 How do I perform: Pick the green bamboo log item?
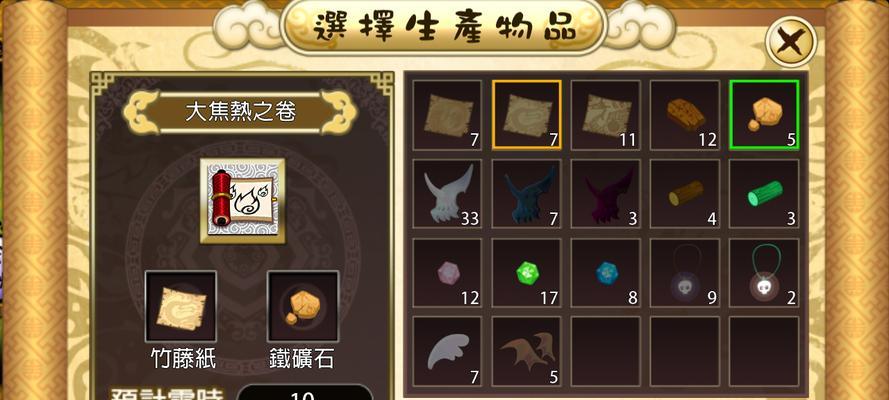(x=764, y=194)
